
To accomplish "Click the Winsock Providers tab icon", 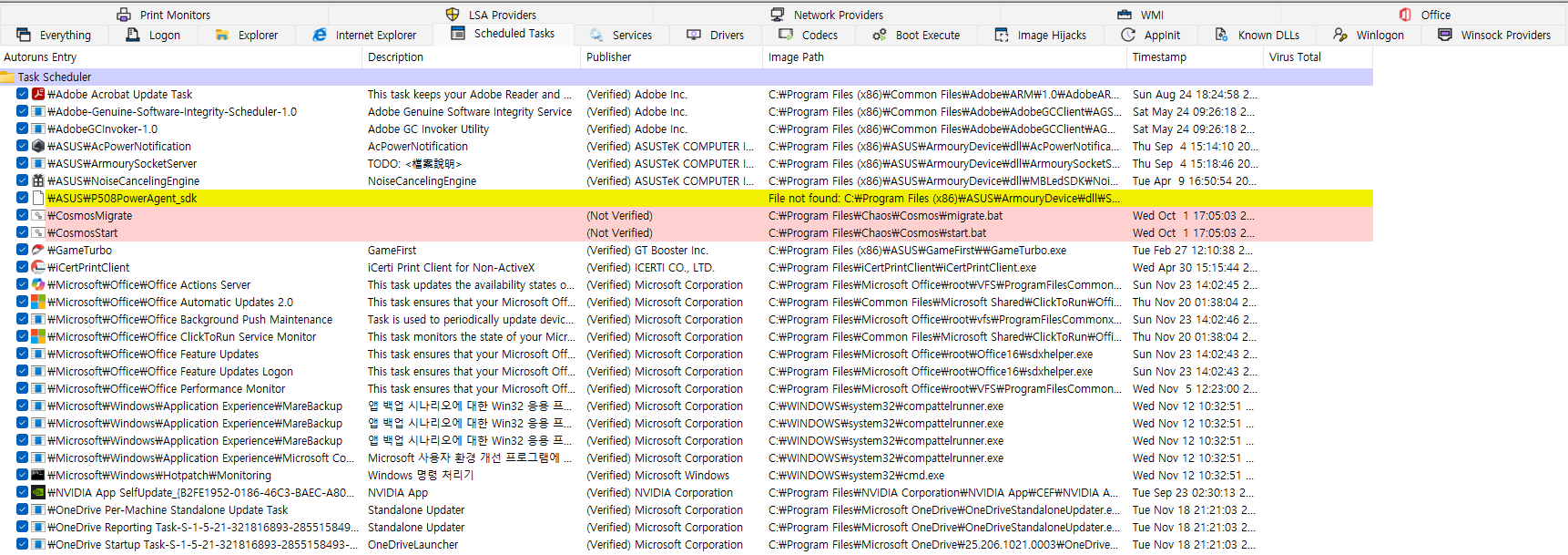I will [1445, 35].
